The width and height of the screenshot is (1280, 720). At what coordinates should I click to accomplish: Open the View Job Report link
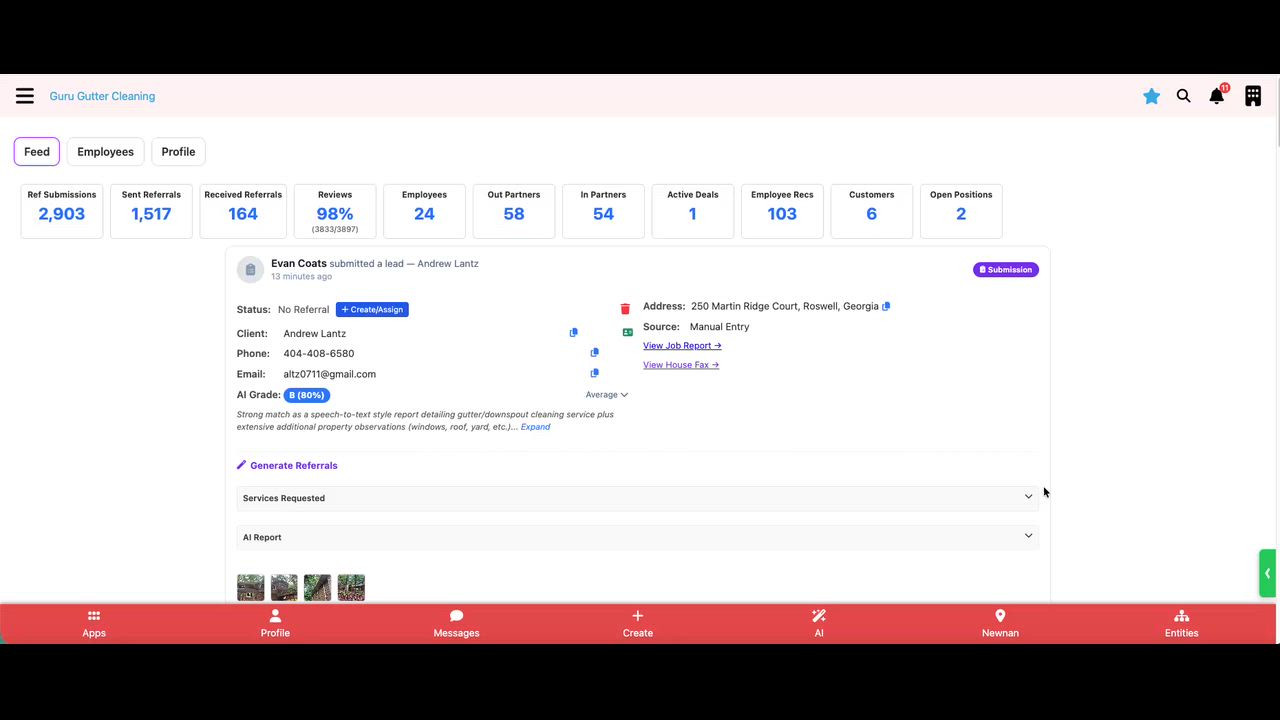682,346
